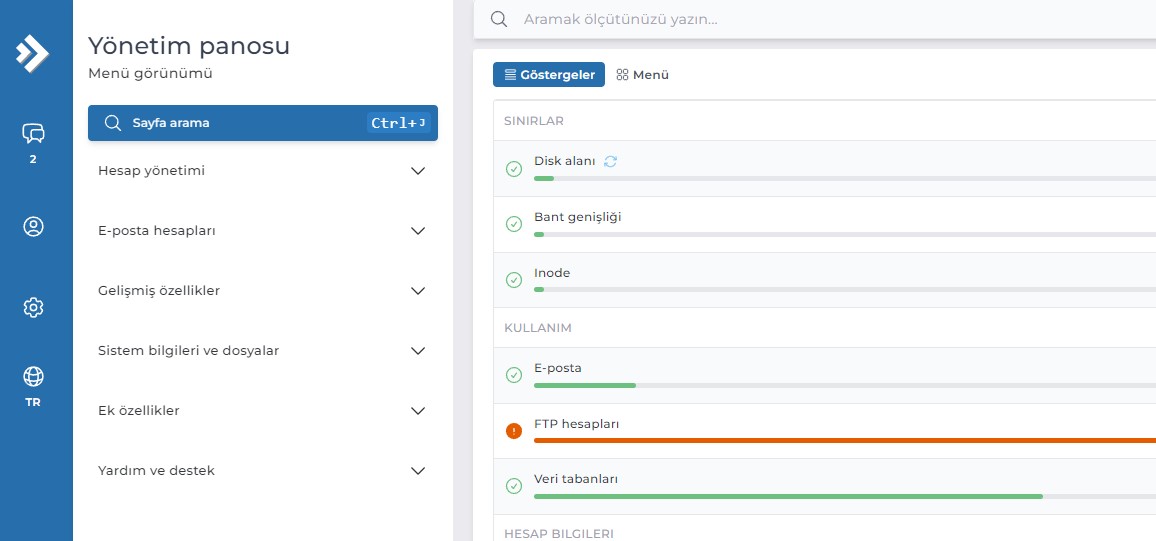Expand the Yardım ve destek section
This screenshot has height=541, width=1156.
click(262, 470)
